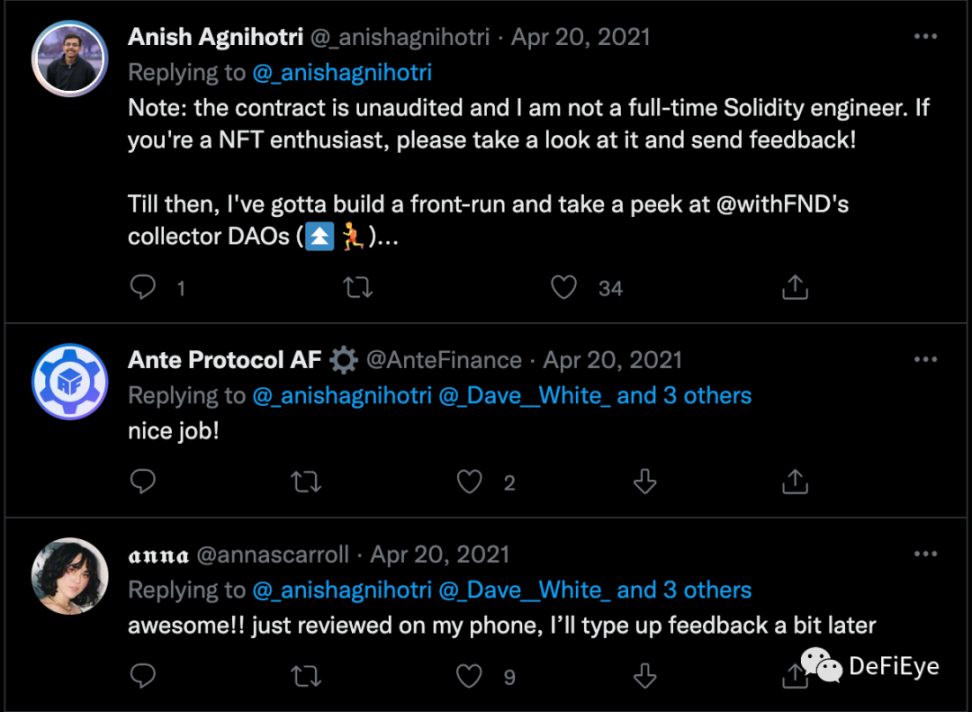Retweet Anish Agnihotri's contract note tweet
Image resolution: width=972 pixels, height=712 pixels.
[357, 288]
